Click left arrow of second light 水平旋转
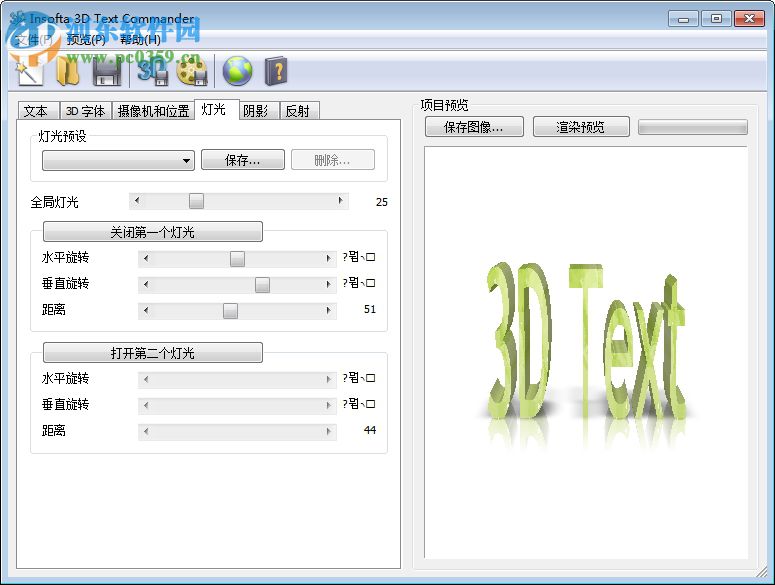The height and width of the screenshot is (585, 775). 146,379
